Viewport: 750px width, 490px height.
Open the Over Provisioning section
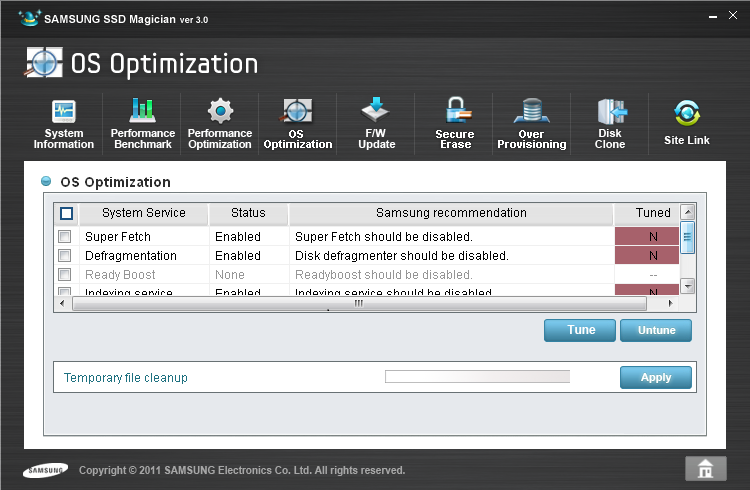(531, 124)
